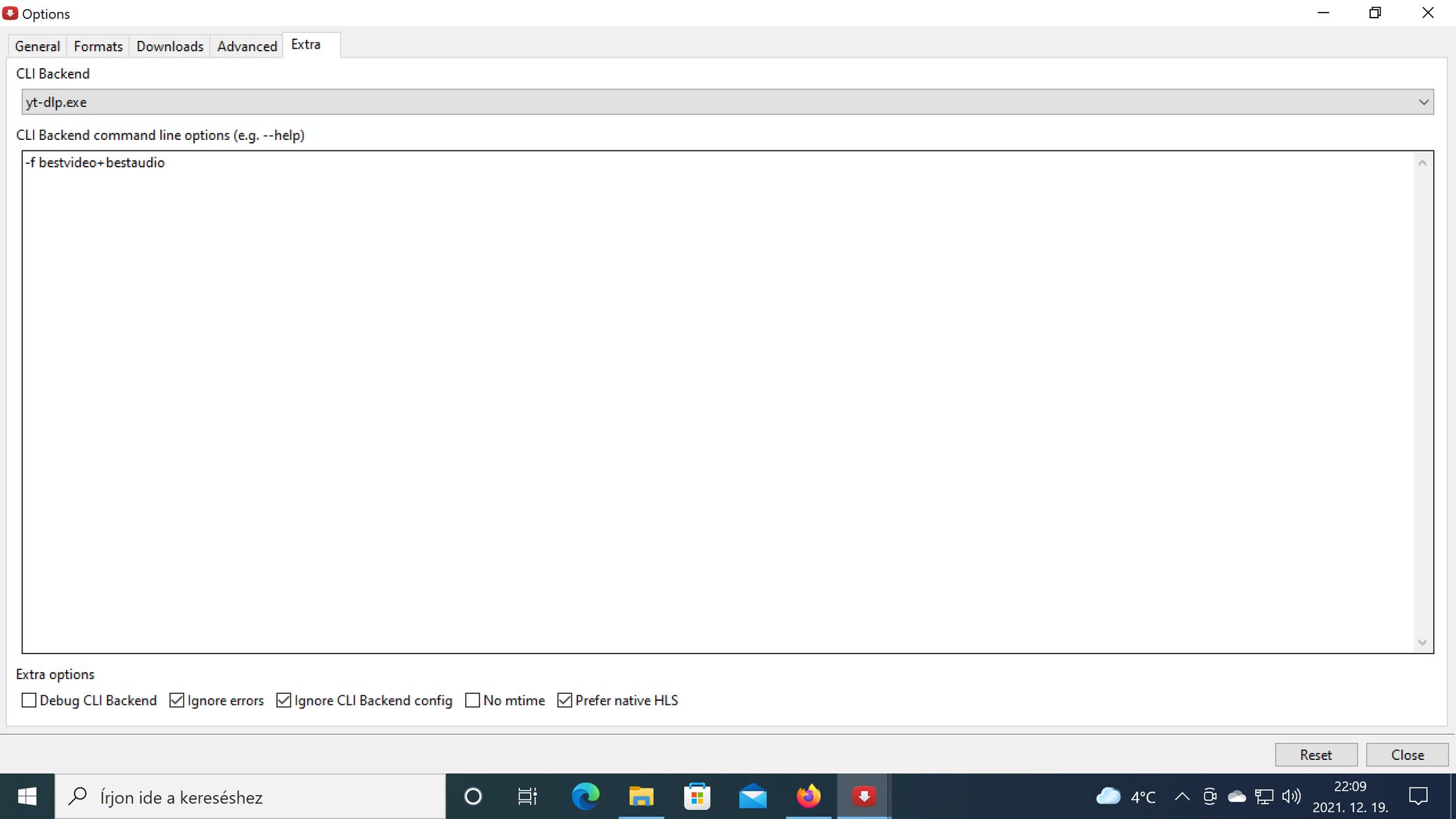Expand the CLI Backend yt-dlp.exe dropdown
The width and height of the screenshot is (1456, 819).
click(x=1423, y=103)
